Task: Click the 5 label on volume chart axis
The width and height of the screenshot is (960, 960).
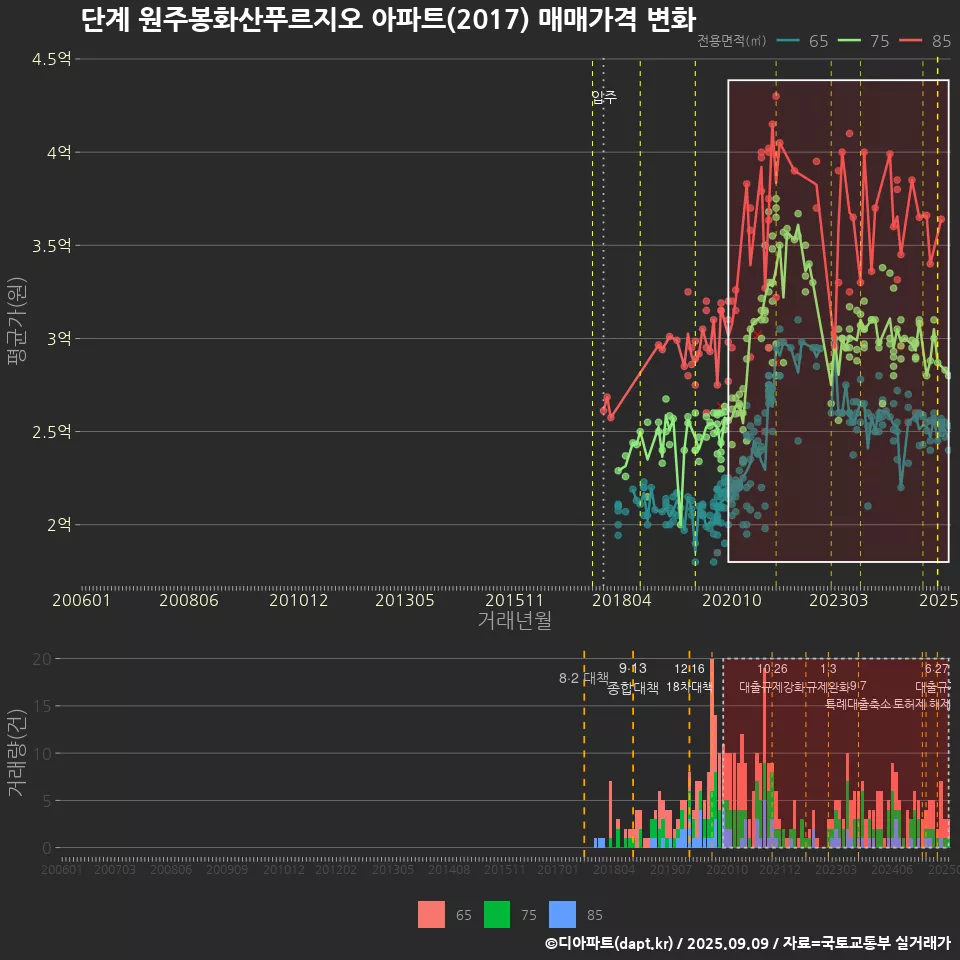Action: tap(47, 801)
